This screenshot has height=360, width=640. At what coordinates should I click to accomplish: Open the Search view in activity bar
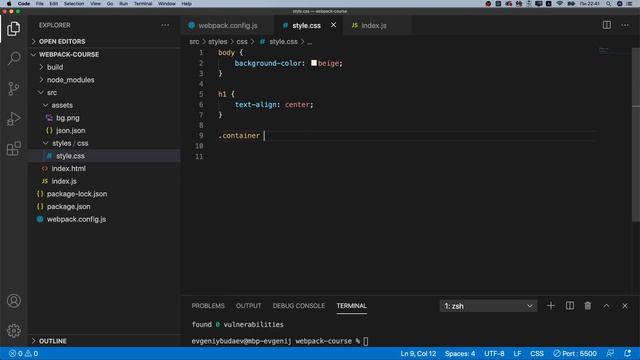click(13, 58)
